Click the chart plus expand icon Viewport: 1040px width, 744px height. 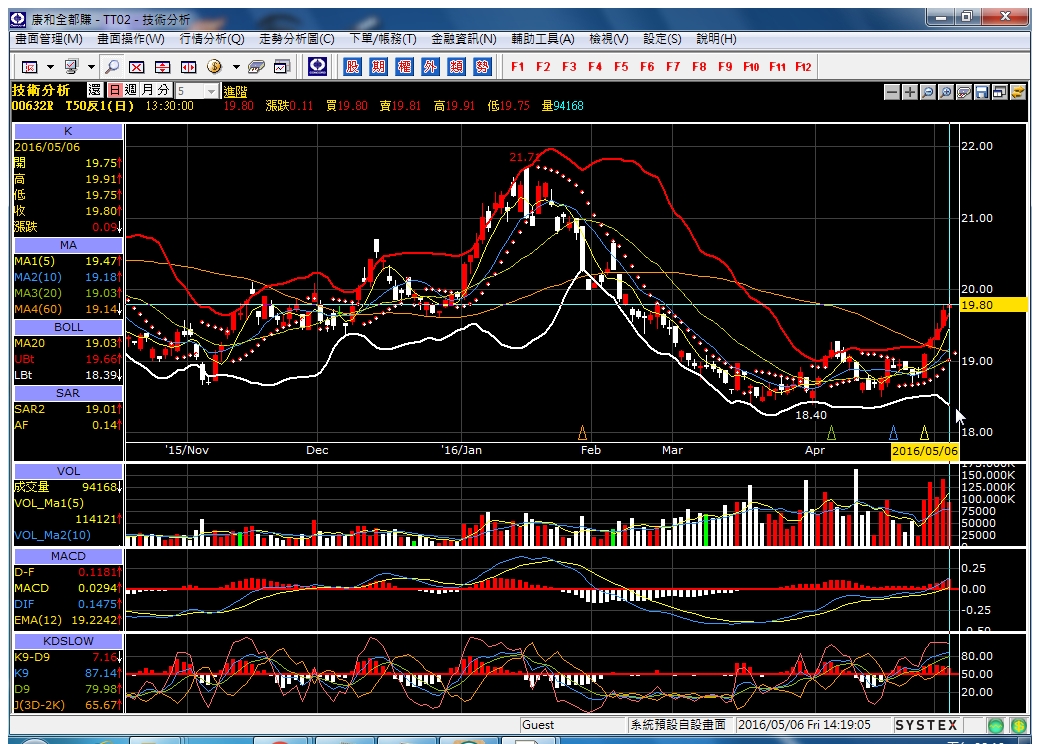910,92
